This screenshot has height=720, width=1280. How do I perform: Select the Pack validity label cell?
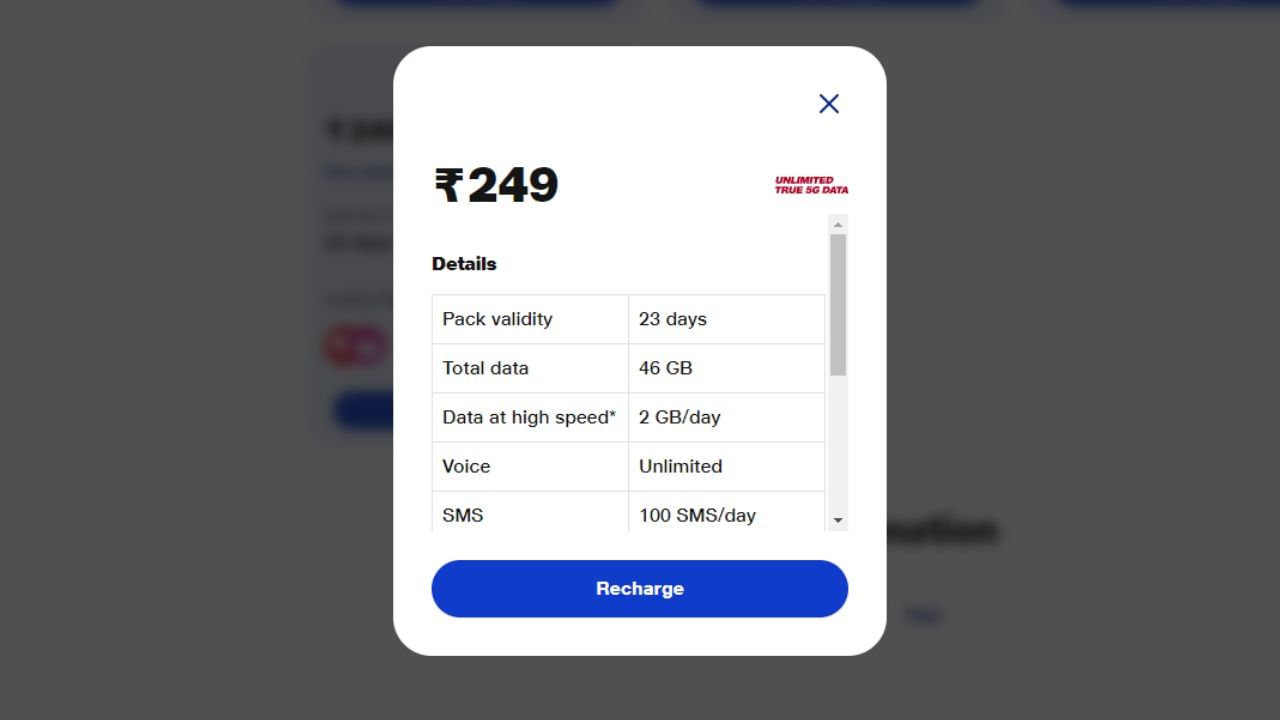530,319
